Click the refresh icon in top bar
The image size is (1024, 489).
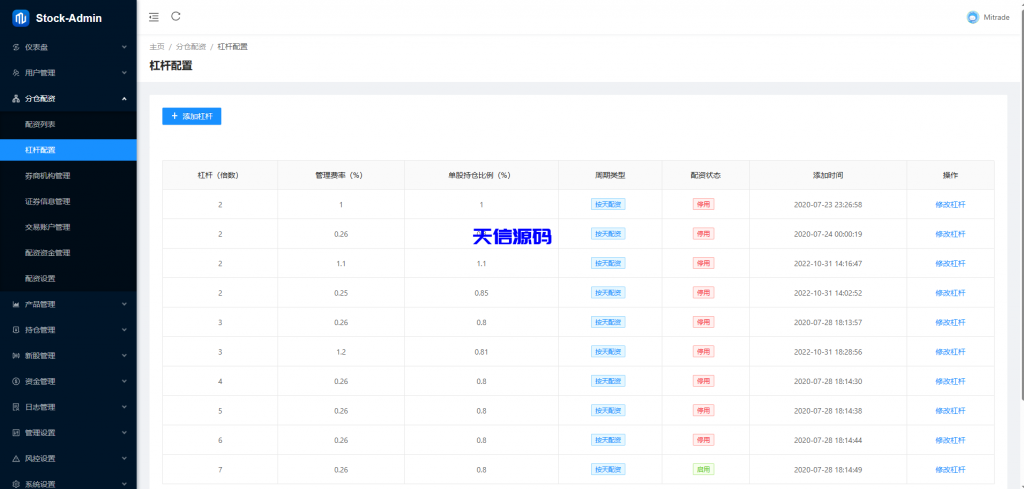(176, 16)
